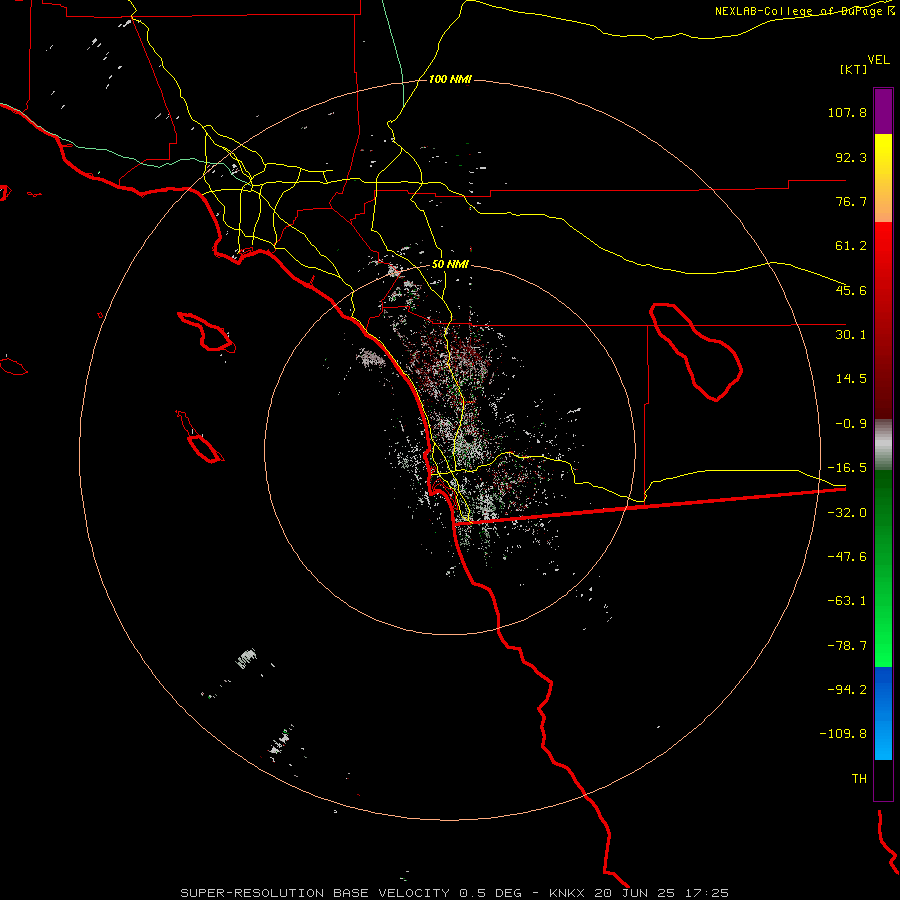Select the 61.2 scale value
The image size is (900, 900).
851,246
